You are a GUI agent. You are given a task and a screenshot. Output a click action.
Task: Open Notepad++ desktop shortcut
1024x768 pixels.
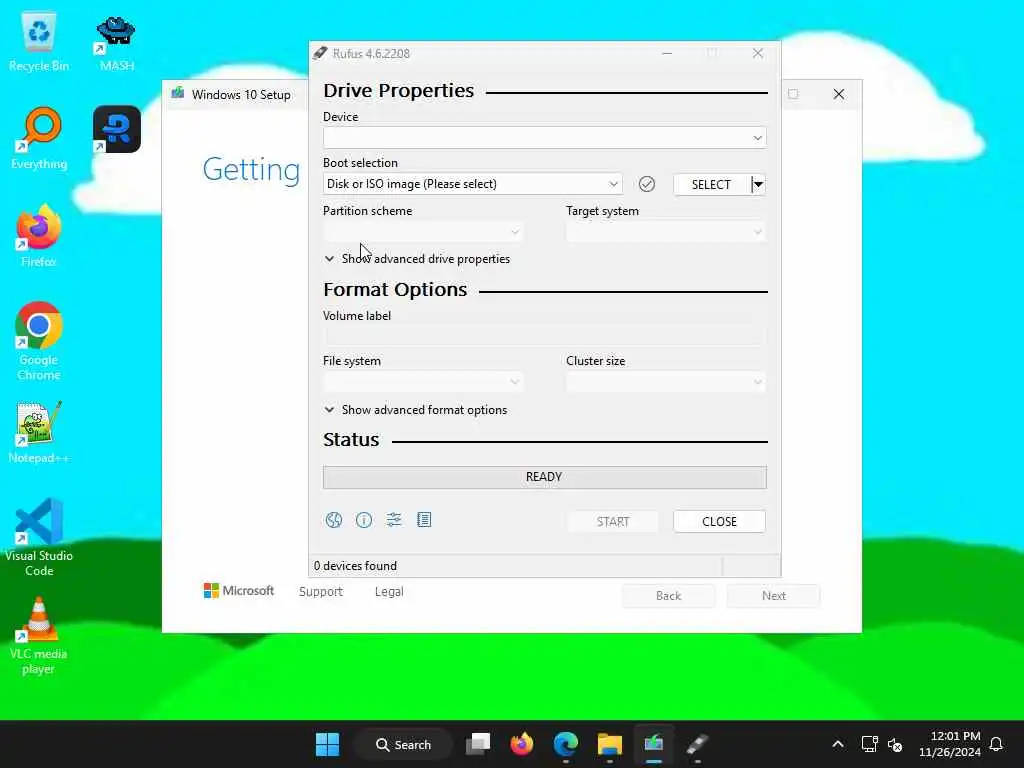tap(39, 432)
